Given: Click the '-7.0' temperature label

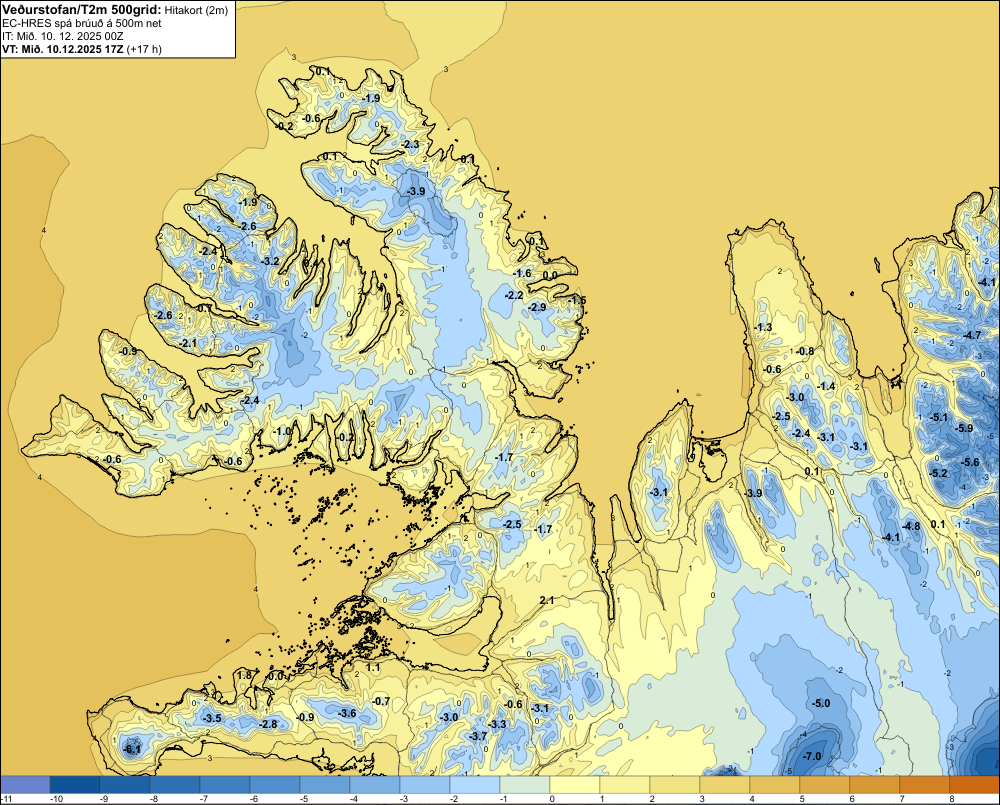Looking at the screenshot, I should [x=811, y=757].
